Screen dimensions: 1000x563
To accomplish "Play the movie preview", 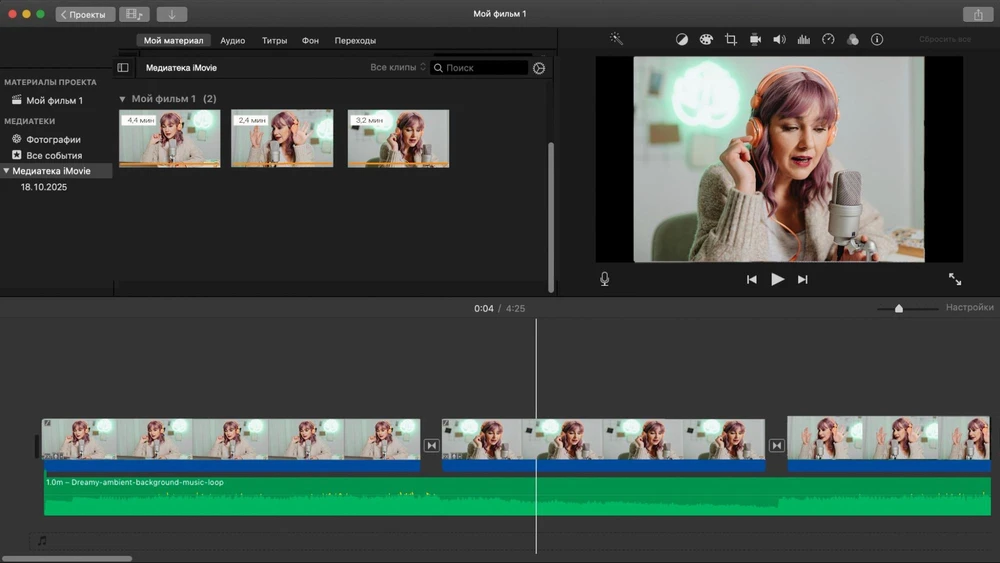I will (x=777, y=279).
